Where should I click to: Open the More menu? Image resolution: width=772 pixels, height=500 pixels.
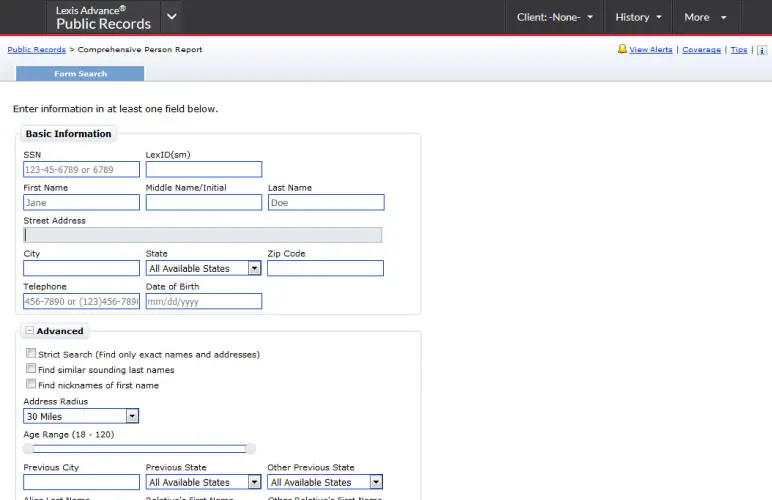click(x=705, y=17)
